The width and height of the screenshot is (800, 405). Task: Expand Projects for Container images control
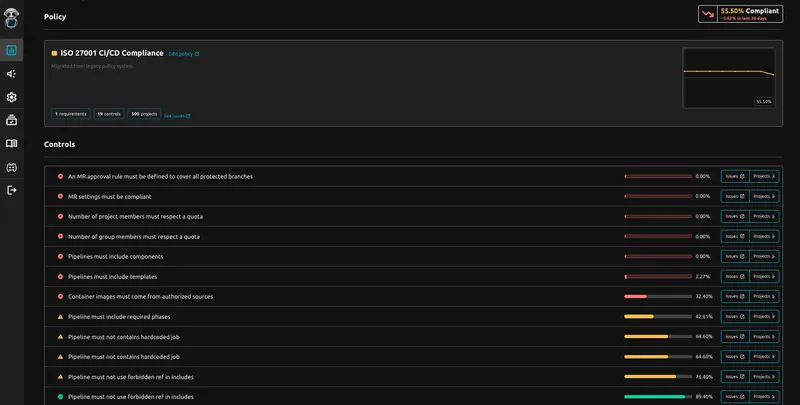point(764,297)
